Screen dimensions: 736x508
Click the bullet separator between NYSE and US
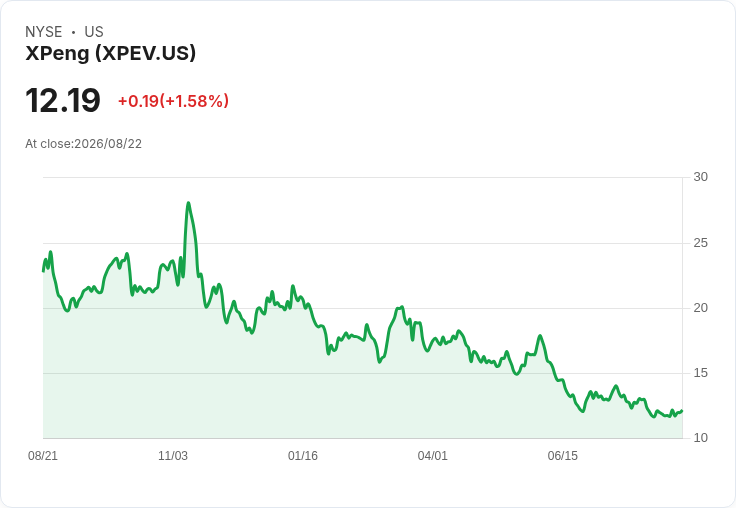(73, 32)
